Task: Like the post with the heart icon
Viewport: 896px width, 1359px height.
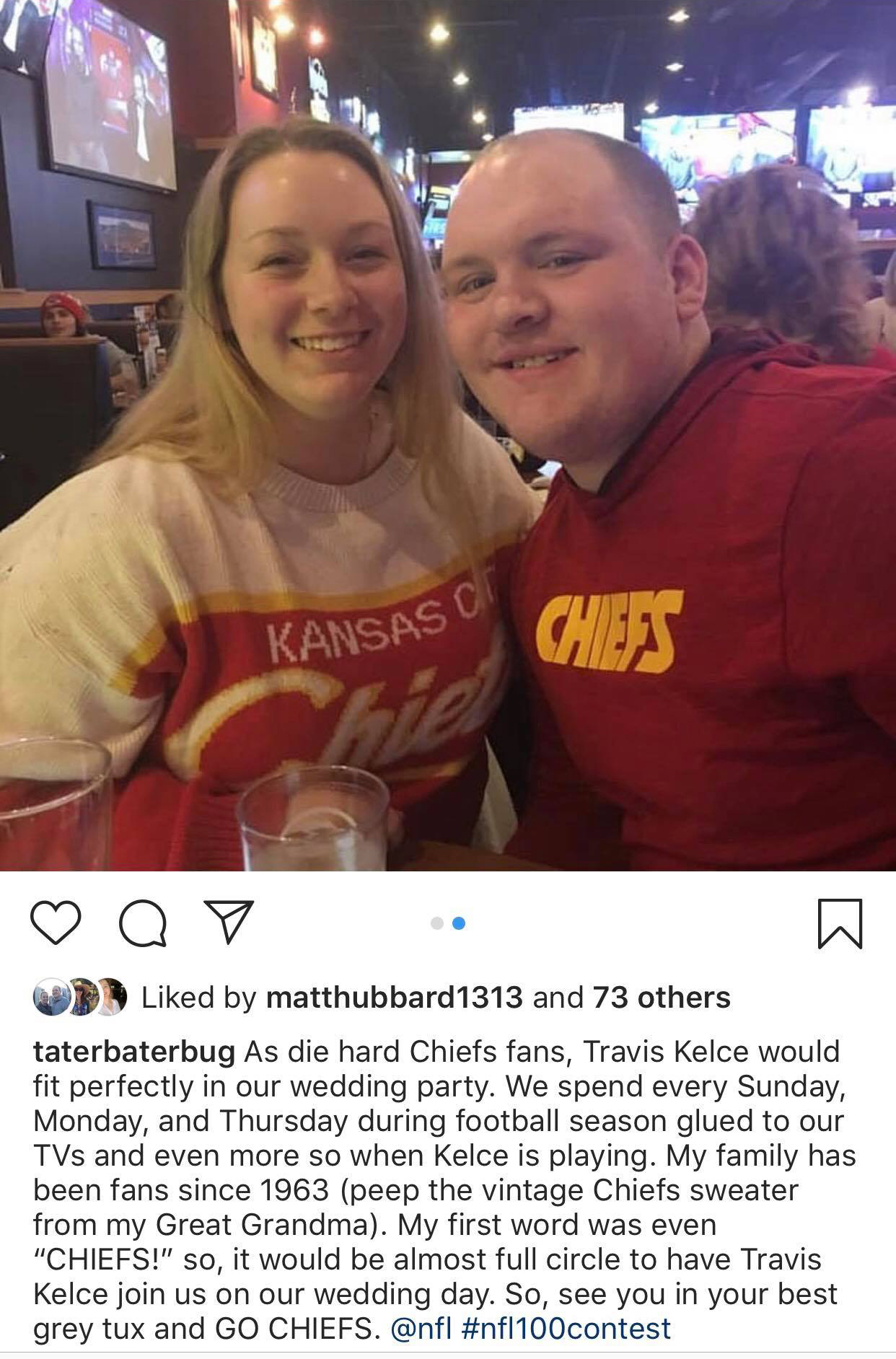Action: (56, 923)
